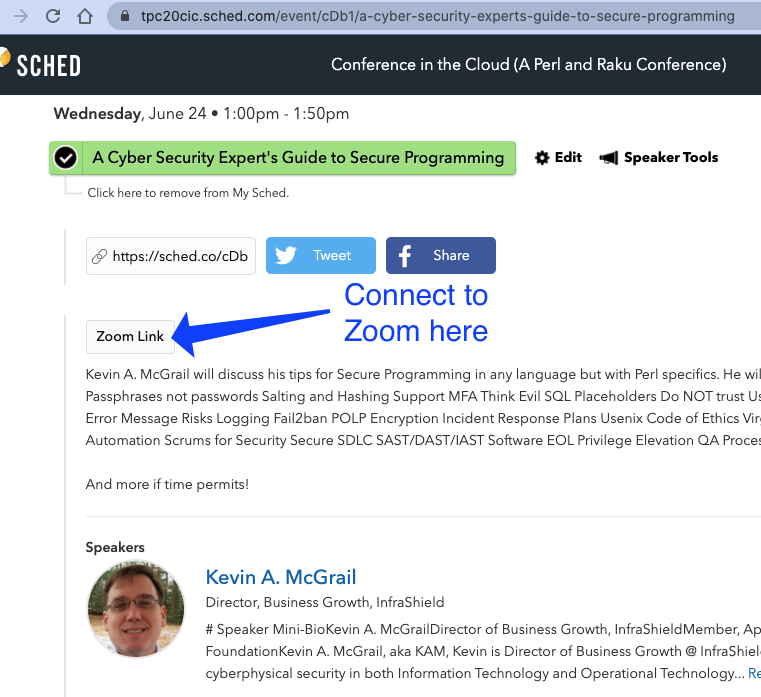This screenshot has width=761, height=697.
Task: Open Kevin A. McGrail speaker profile link
Action: pos(281,577)
